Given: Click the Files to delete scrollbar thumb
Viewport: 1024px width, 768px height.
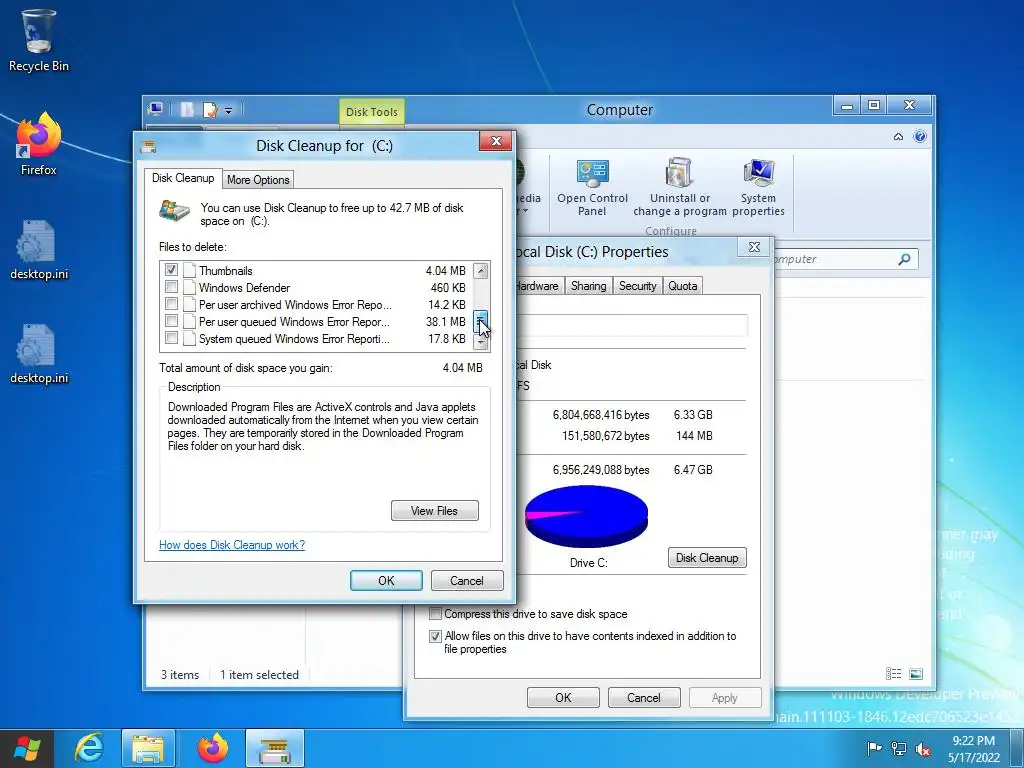Looking at the screenshot, I should [481, 321].
